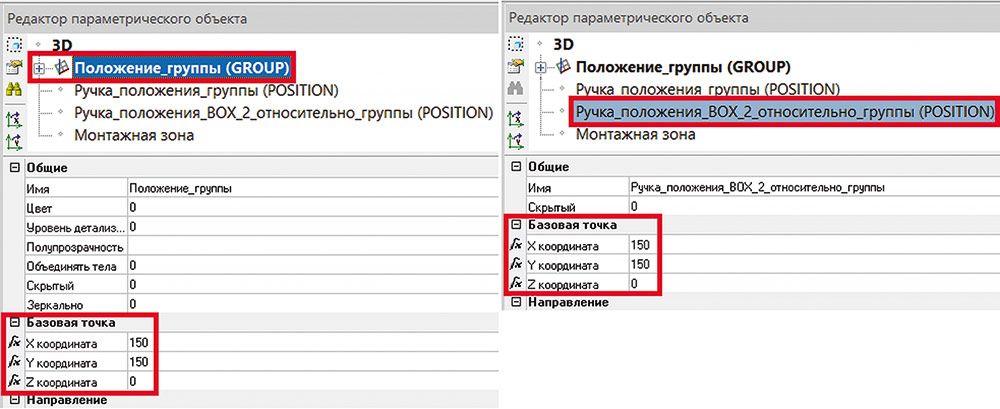The height and width of the screenshot is (409, 1000).
Task: Collapse Общие section in left editor
Action: point(14,169)
